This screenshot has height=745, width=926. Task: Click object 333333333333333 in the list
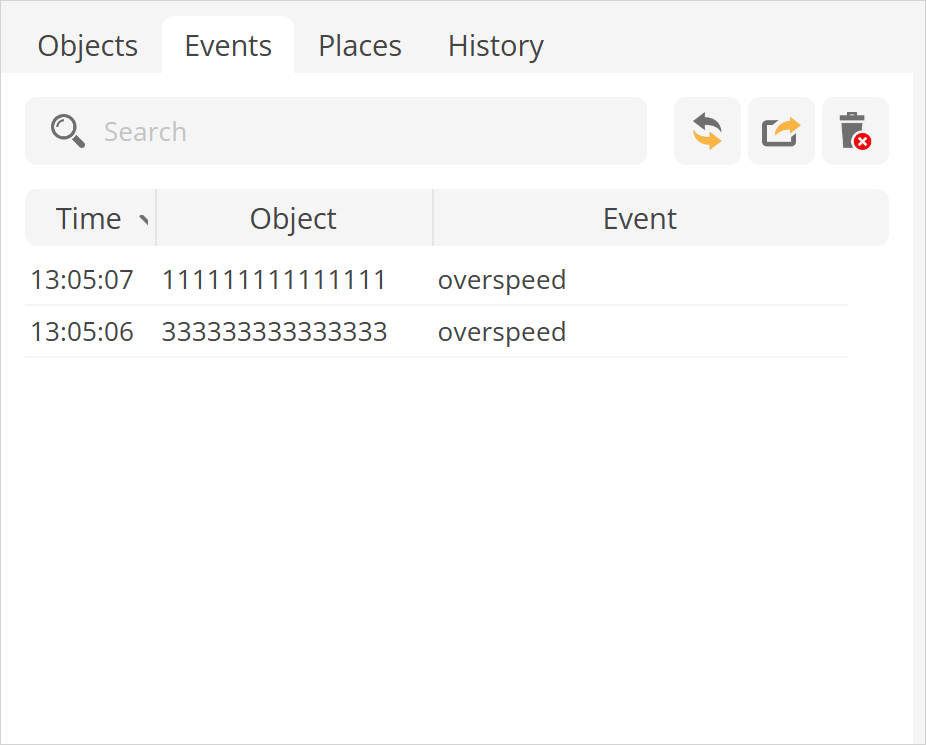274,332
